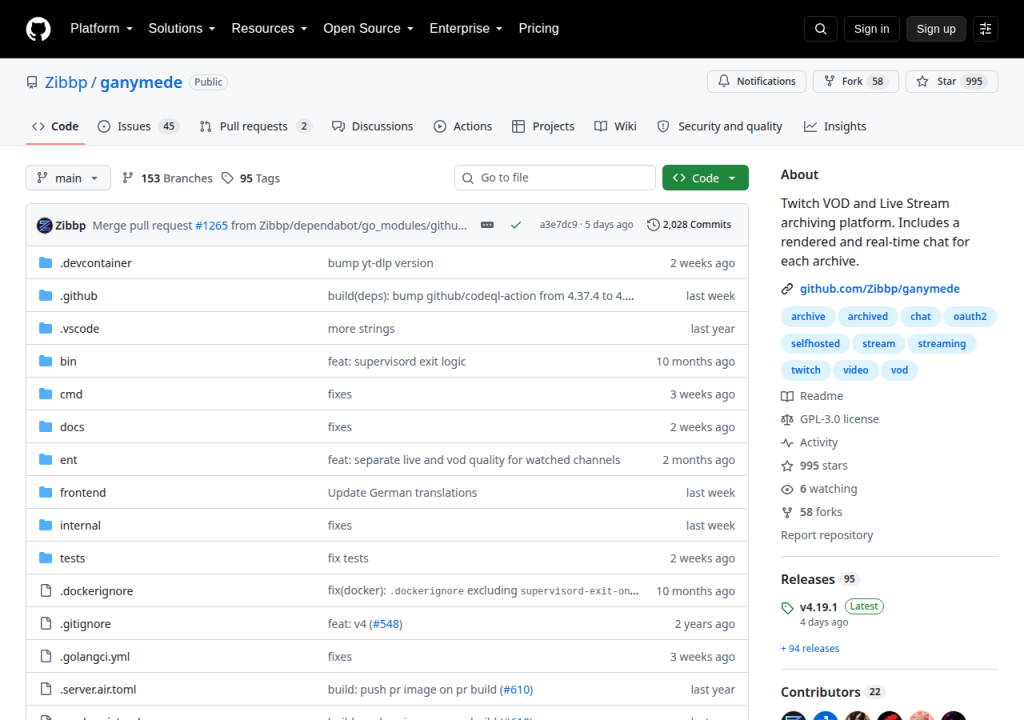1024x720 pixels.
Task: Open the Insights tab
Action: click(835, 127)
